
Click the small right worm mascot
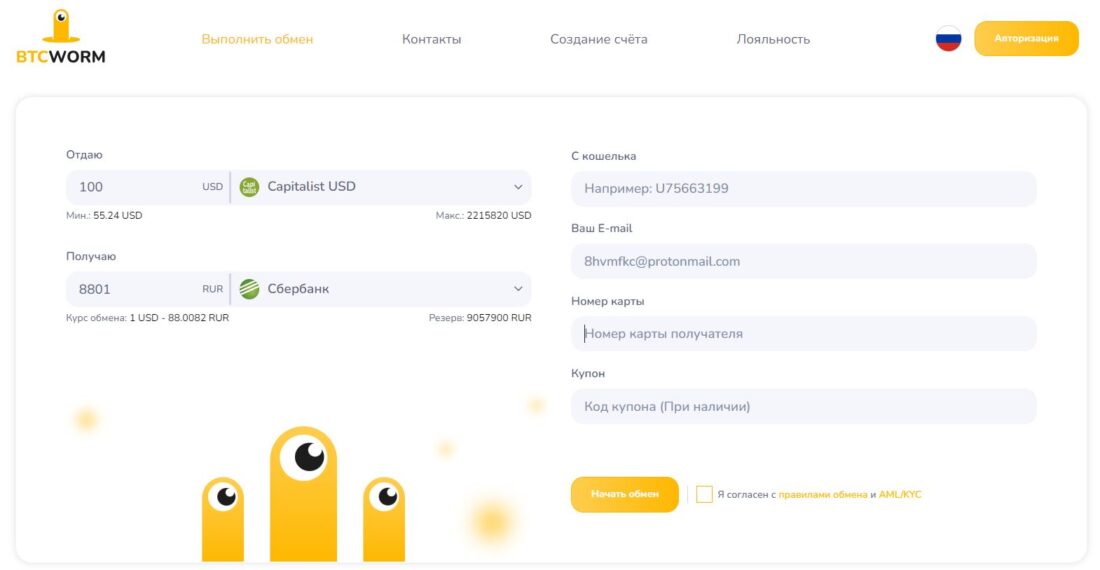click(384, 516)
